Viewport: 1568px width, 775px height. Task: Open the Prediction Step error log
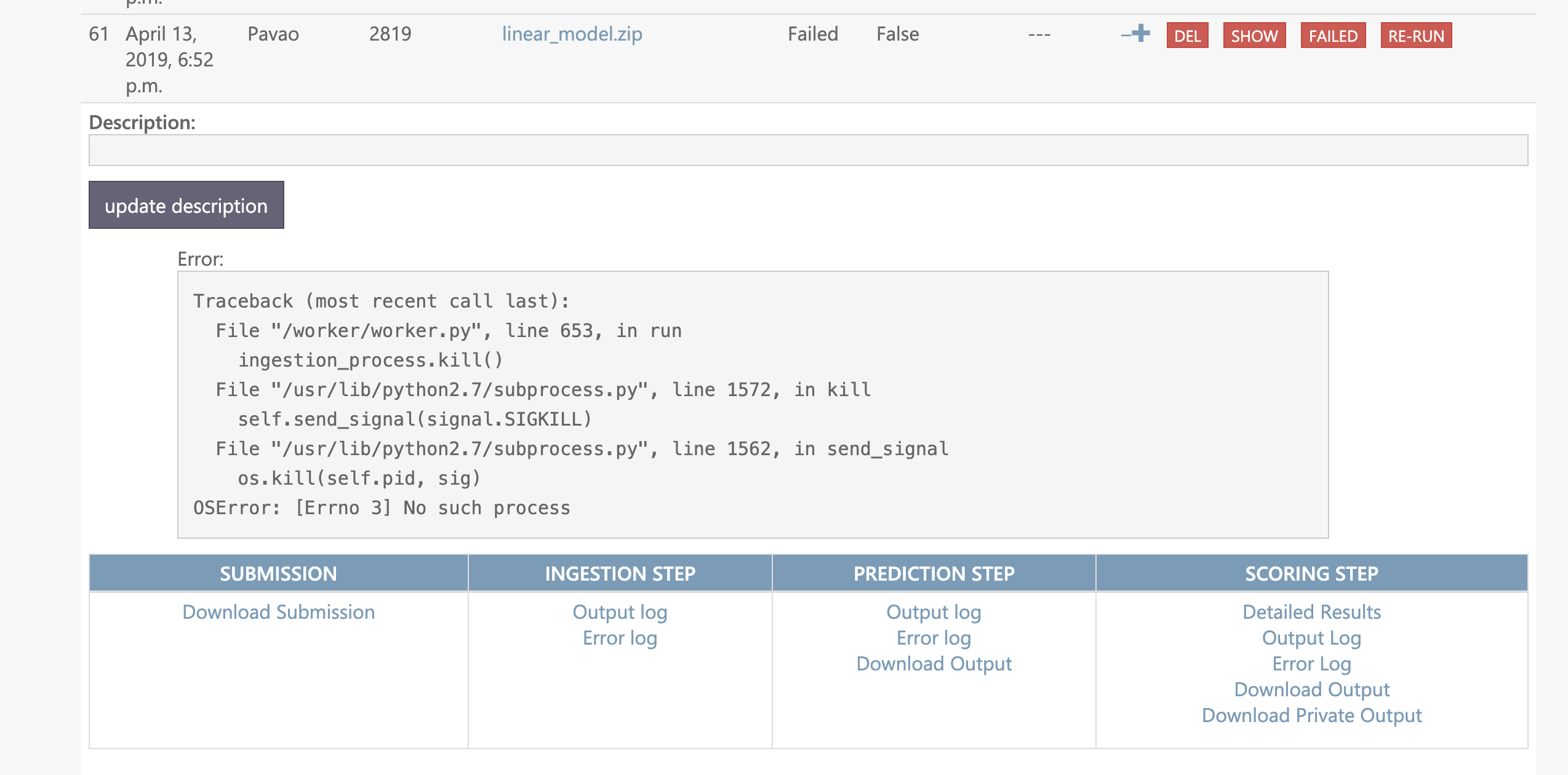point(934,638)
